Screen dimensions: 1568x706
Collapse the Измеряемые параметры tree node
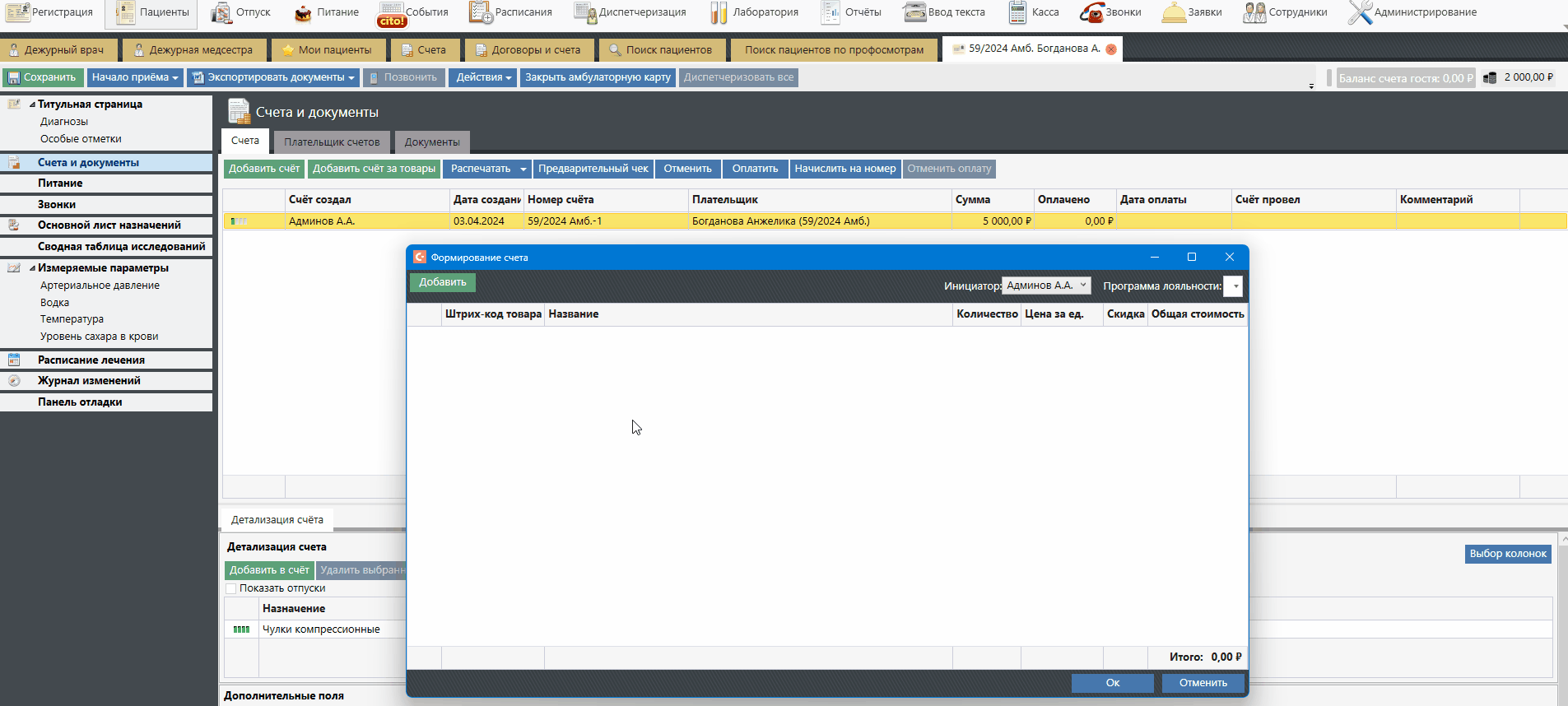(32, 268)
